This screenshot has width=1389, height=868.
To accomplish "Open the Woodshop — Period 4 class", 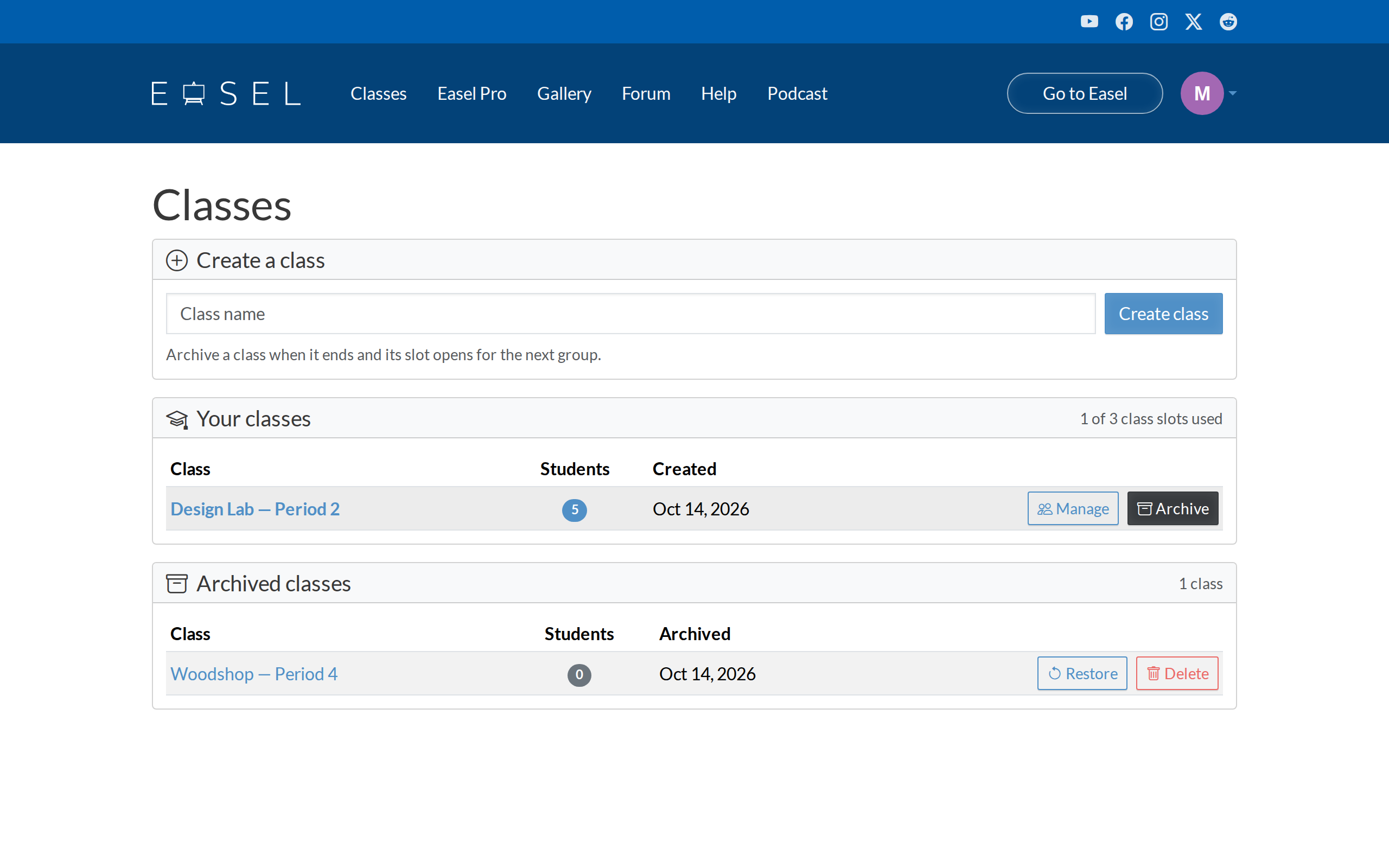I will (254, 673).
